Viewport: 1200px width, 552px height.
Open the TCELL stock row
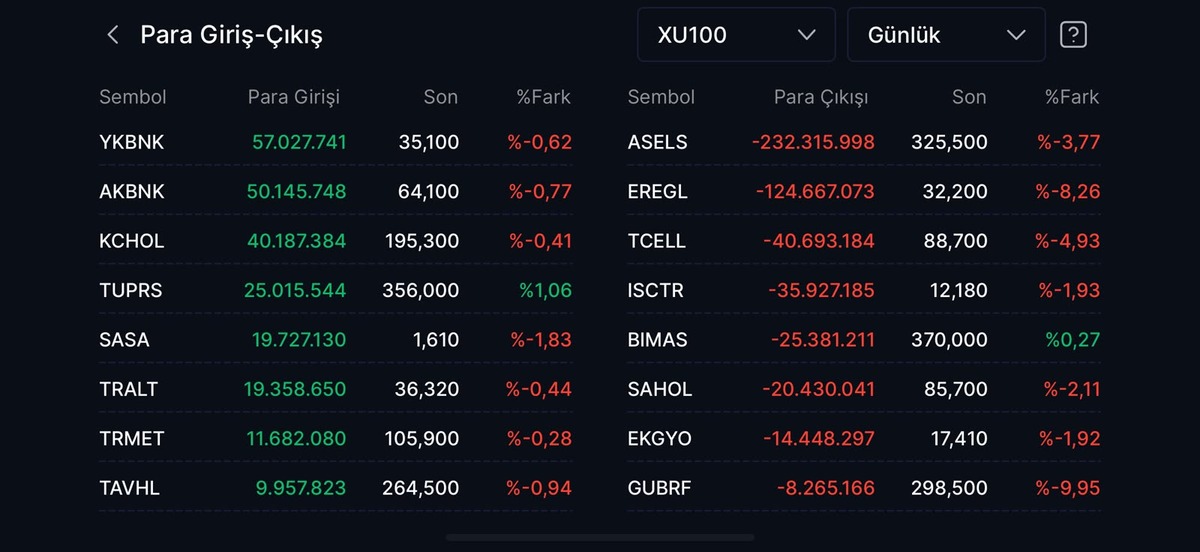[864, 241]
